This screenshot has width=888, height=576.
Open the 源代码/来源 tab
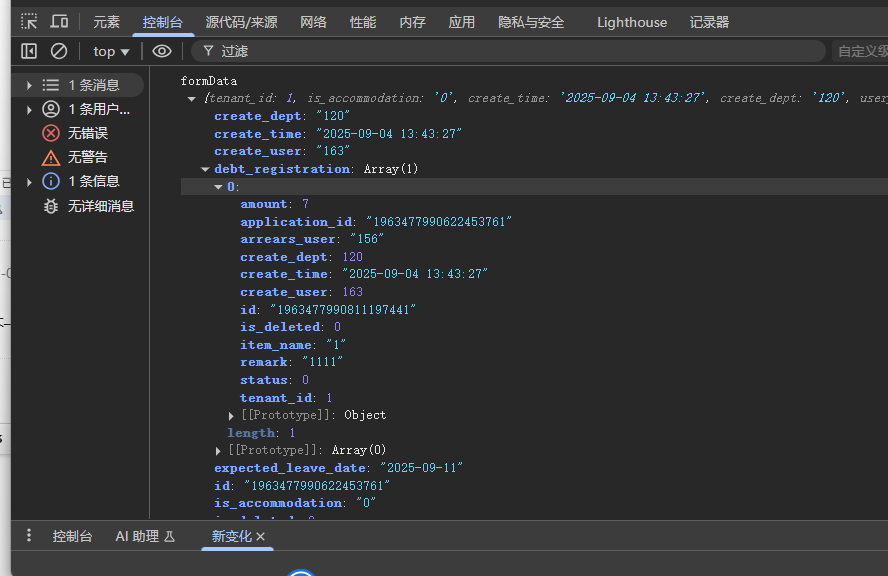pos(241,22)
